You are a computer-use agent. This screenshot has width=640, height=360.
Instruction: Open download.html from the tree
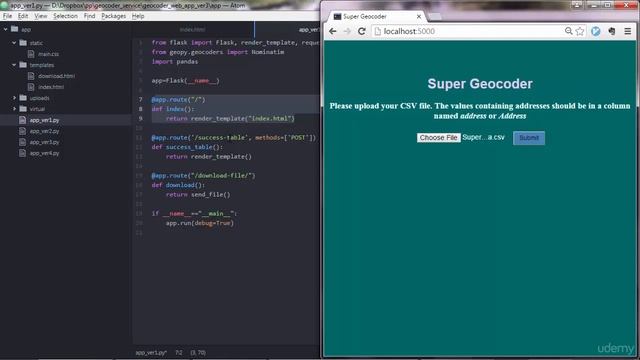(x=56, y=76)
